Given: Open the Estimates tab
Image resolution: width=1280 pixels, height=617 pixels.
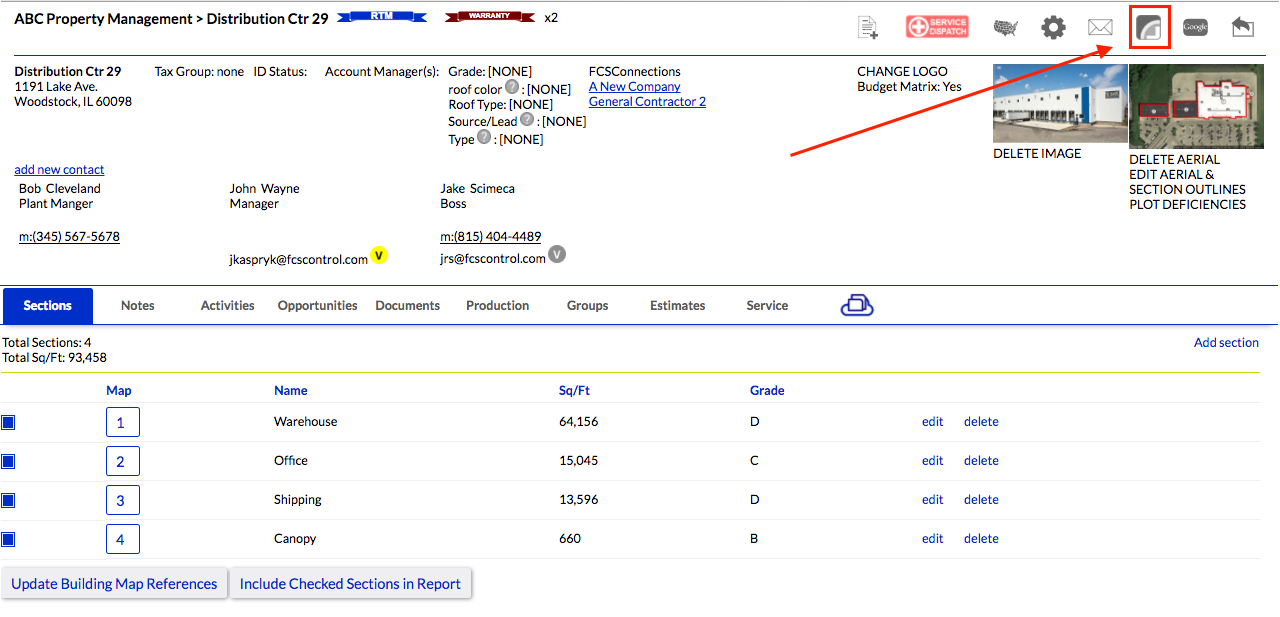Looking at the screenshot, I should [677, 306].
